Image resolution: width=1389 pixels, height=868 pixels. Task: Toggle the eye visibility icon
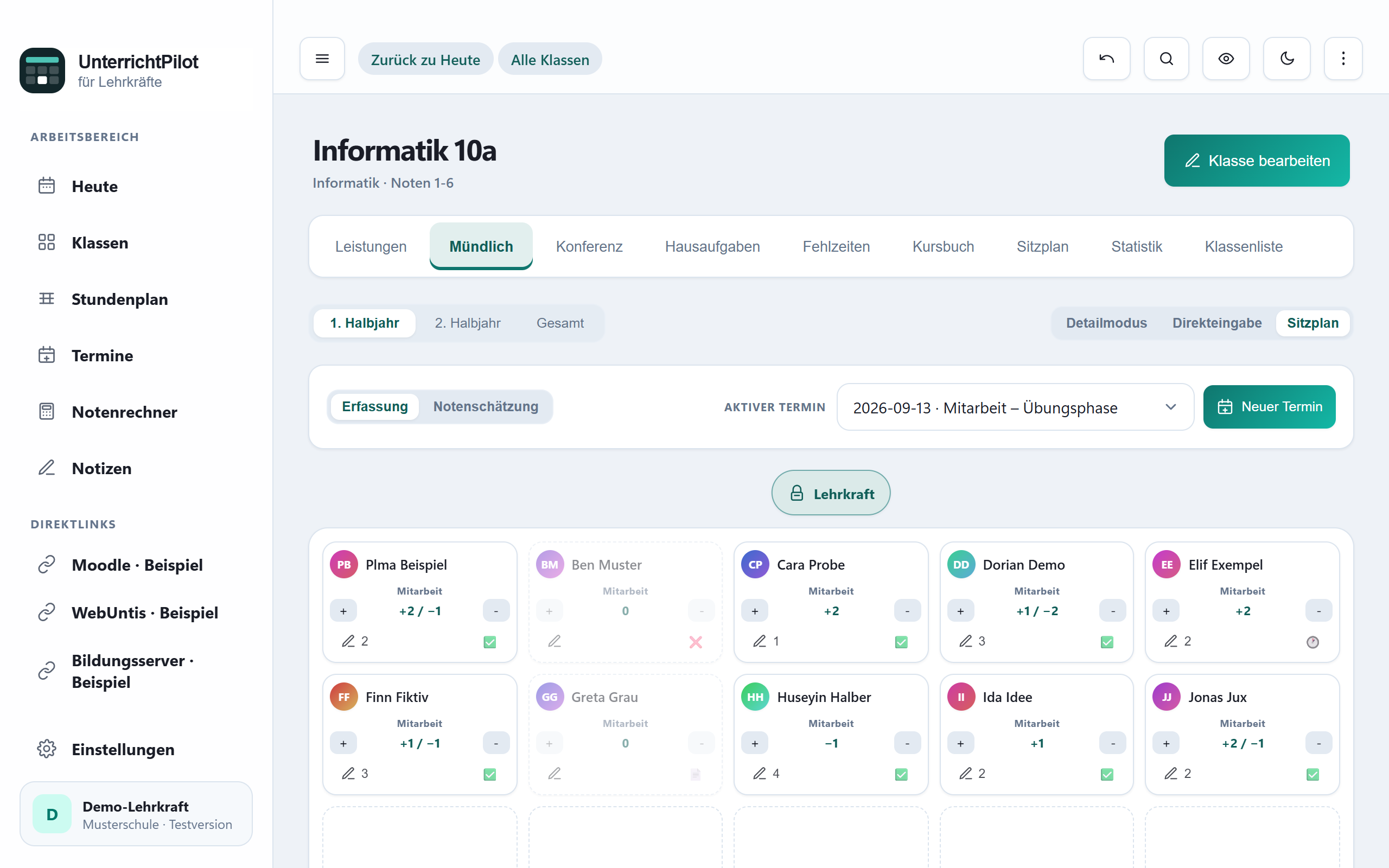[x=1226, y=59]
